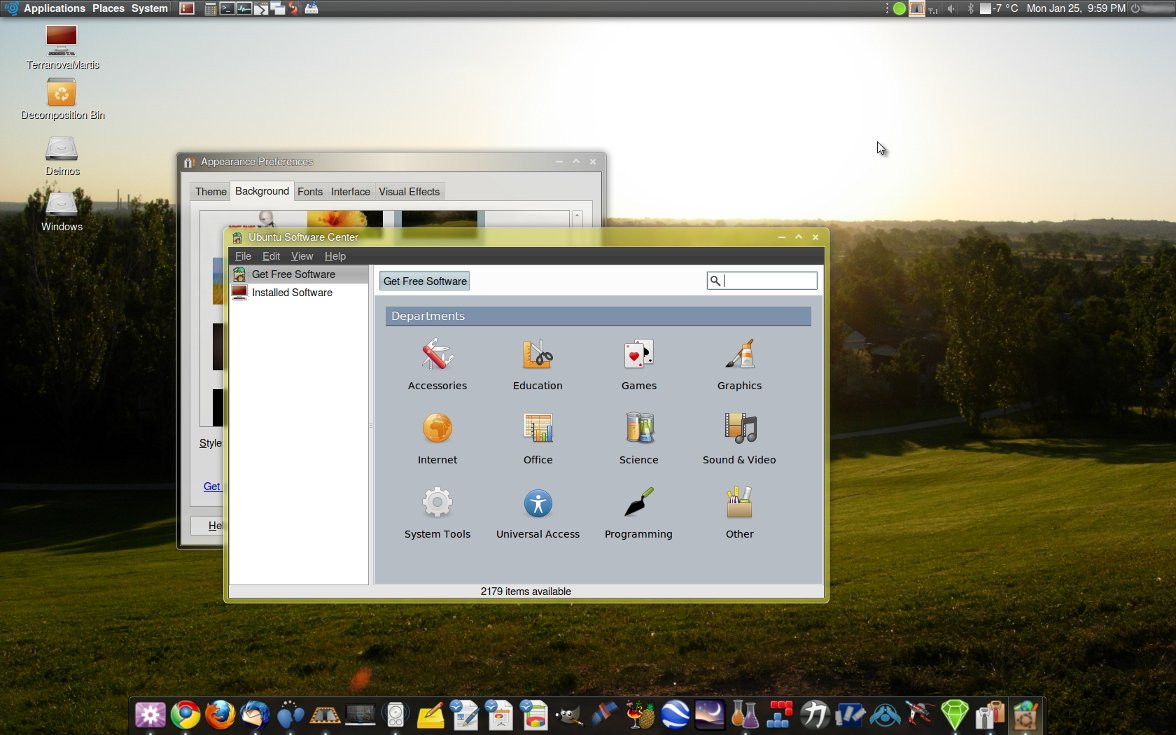Viewport: 1176px width, 735px height.
Task: Open the Office department
Action: (x=538, y=439)
